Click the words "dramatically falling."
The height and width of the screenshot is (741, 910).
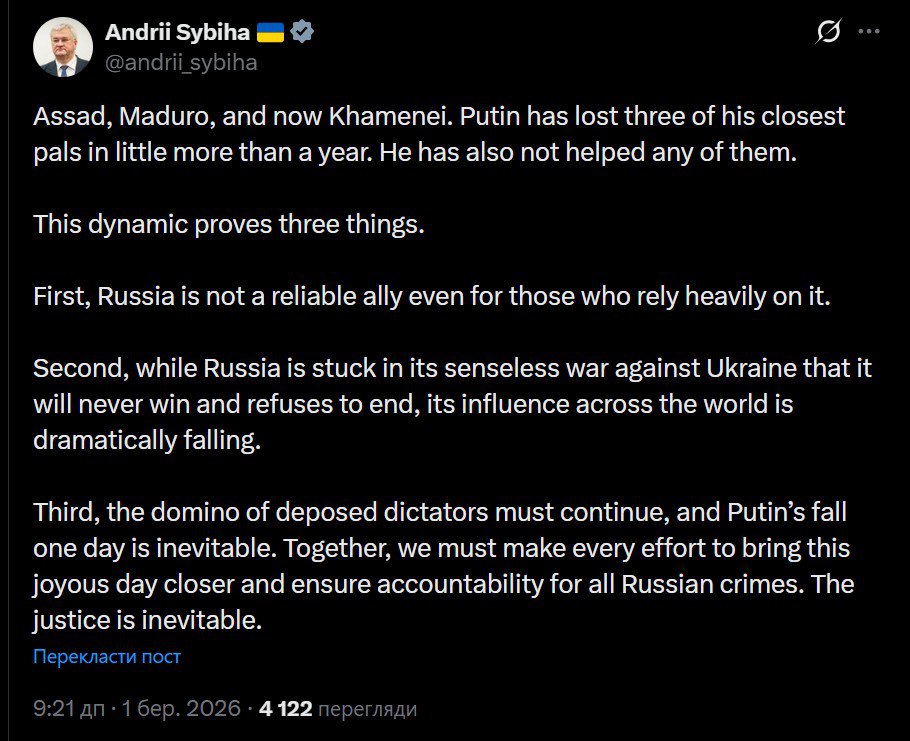pos(146,441)
